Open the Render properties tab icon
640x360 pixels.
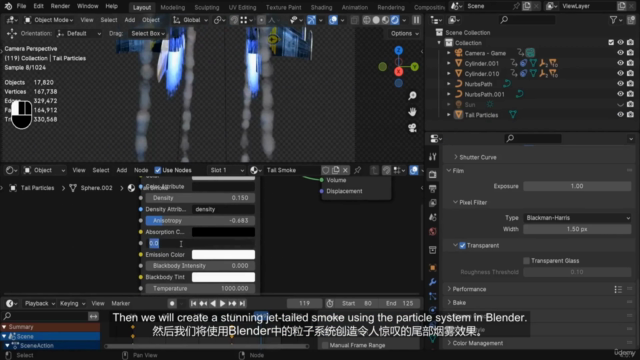[433, 175]
